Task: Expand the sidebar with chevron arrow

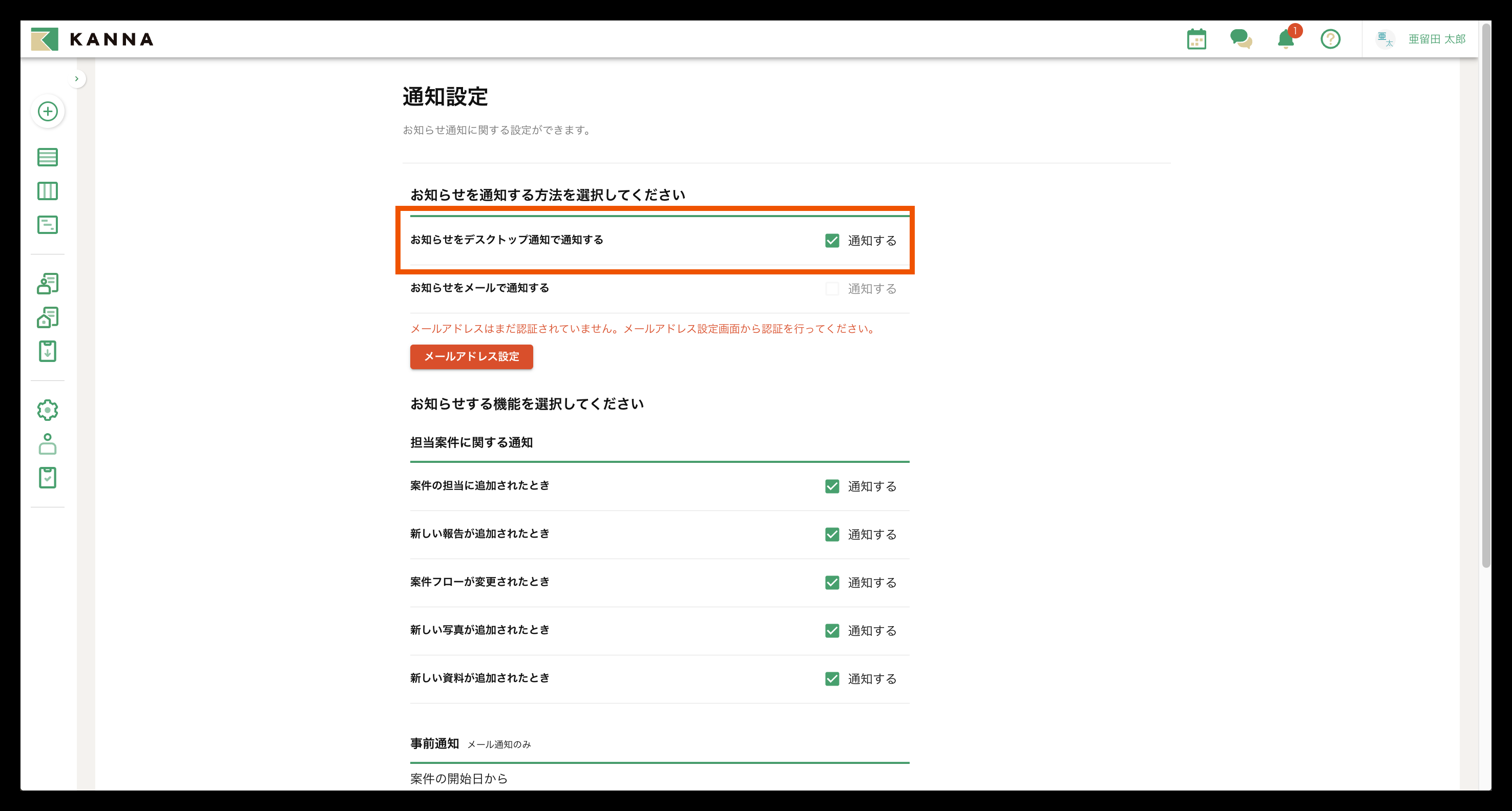Action: tap(76, 79)
